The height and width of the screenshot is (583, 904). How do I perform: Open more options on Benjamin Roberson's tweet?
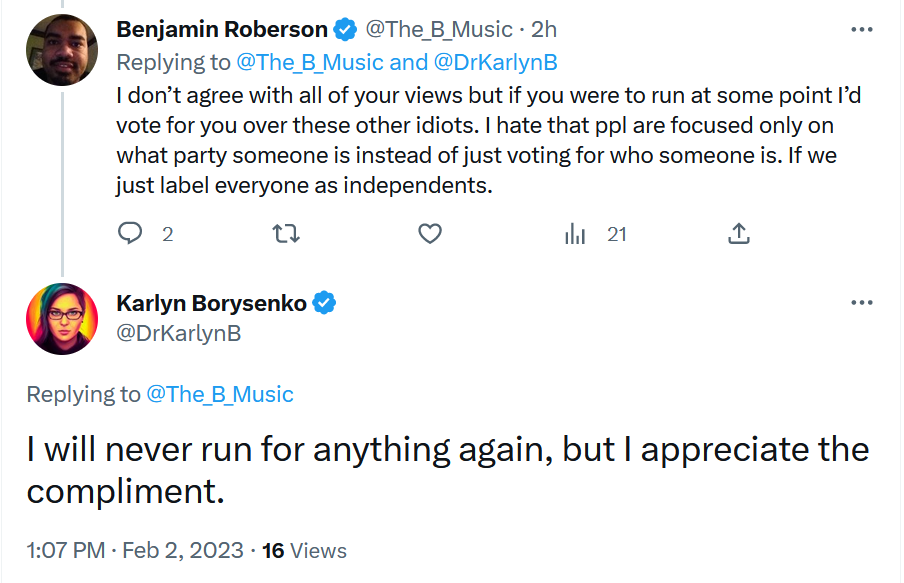pyautogui.click(x=861, y=29)
